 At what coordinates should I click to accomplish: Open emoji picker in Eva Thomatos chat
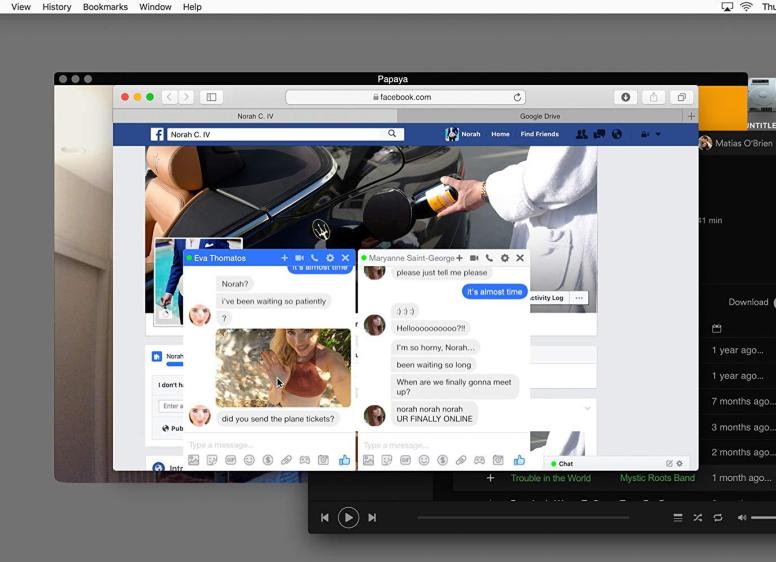coord(249,460)
